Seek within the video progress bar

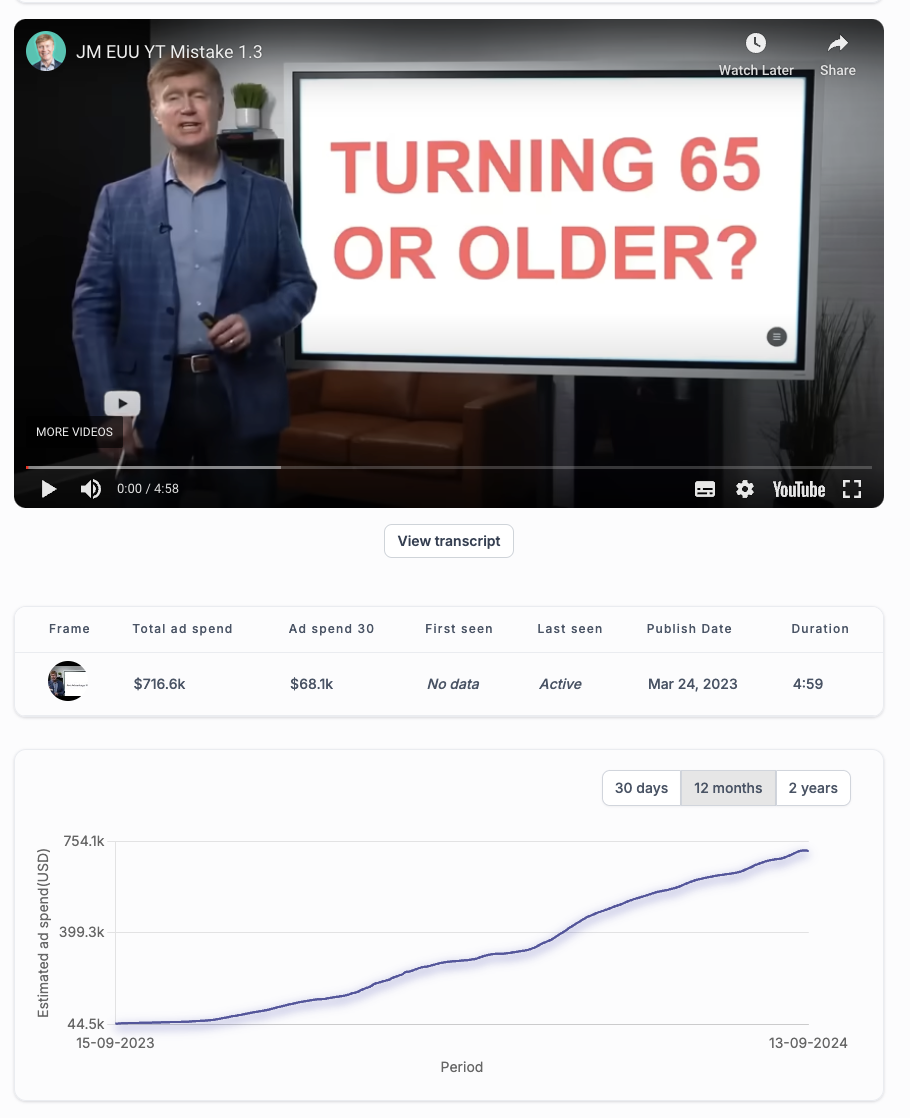pyautogui.click(x=449, y=468)
